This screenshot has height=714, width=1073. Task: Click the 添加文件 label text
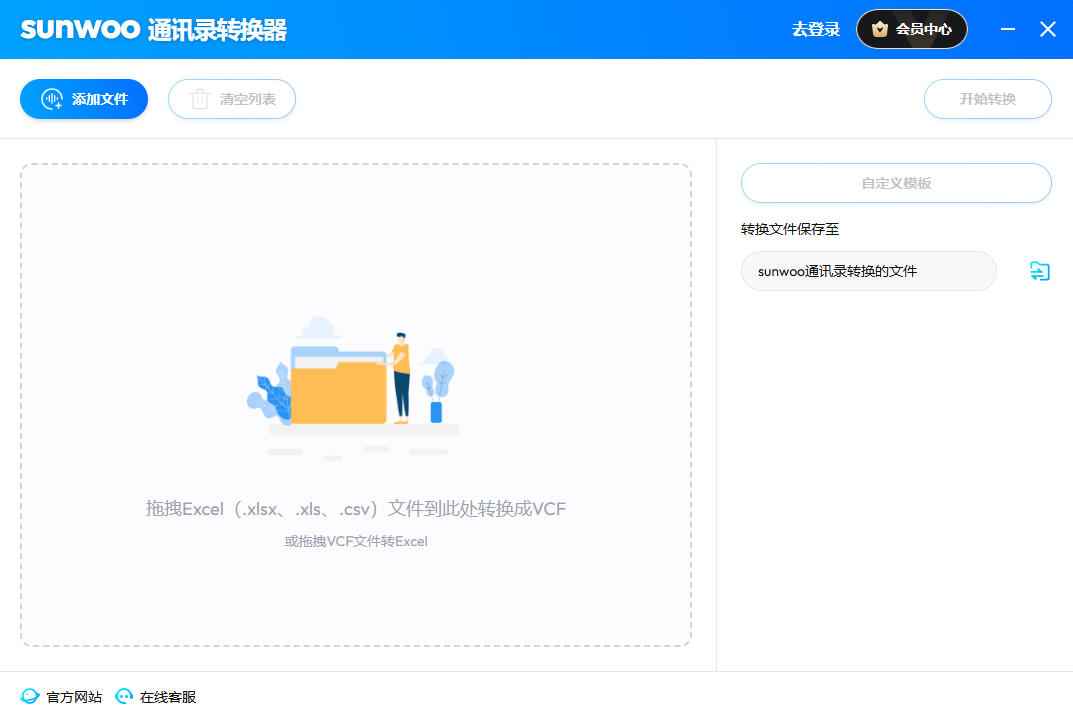click(x=100, y=99)
